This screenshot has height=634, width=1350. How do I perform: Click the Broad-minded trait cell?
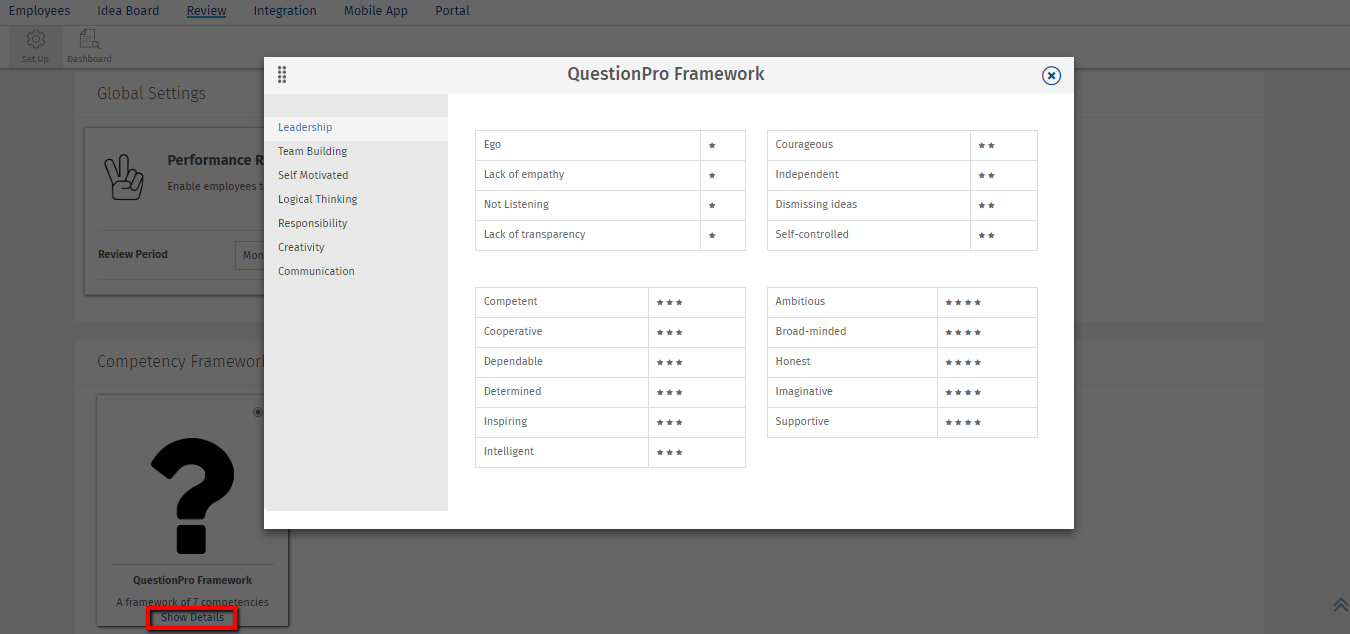point(853,333)
